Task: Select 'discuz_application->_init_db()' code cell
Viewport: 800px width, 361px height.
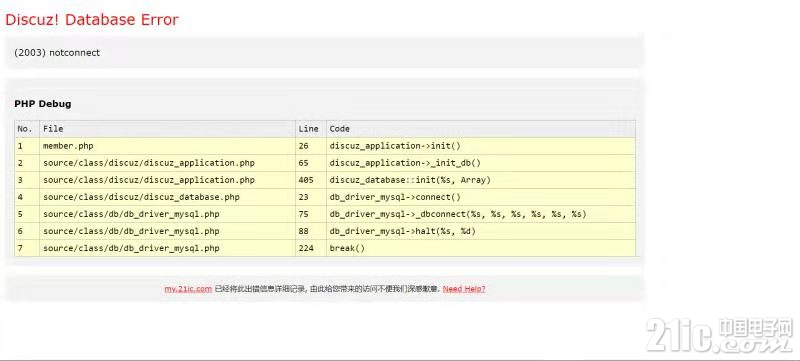Action: click(481, 163)
